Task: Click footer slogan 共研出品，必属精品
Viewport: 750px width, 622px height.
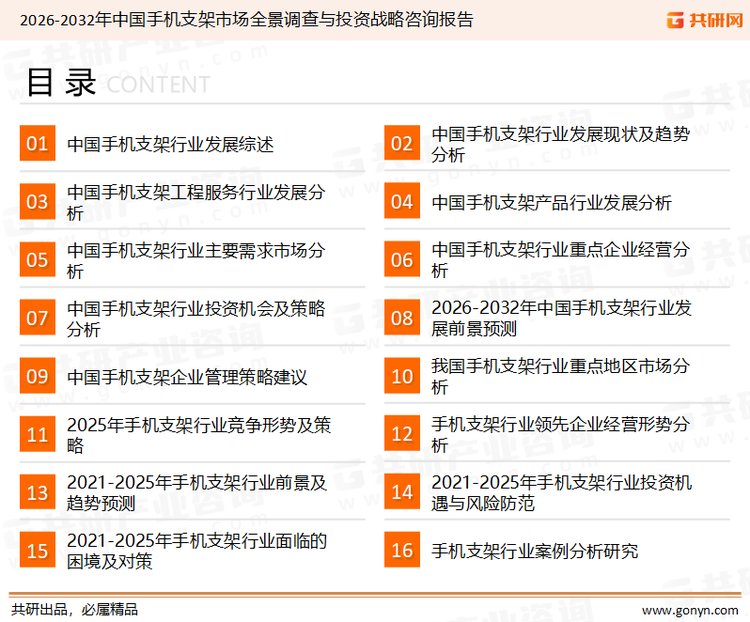Action: (x=75, y=610)
